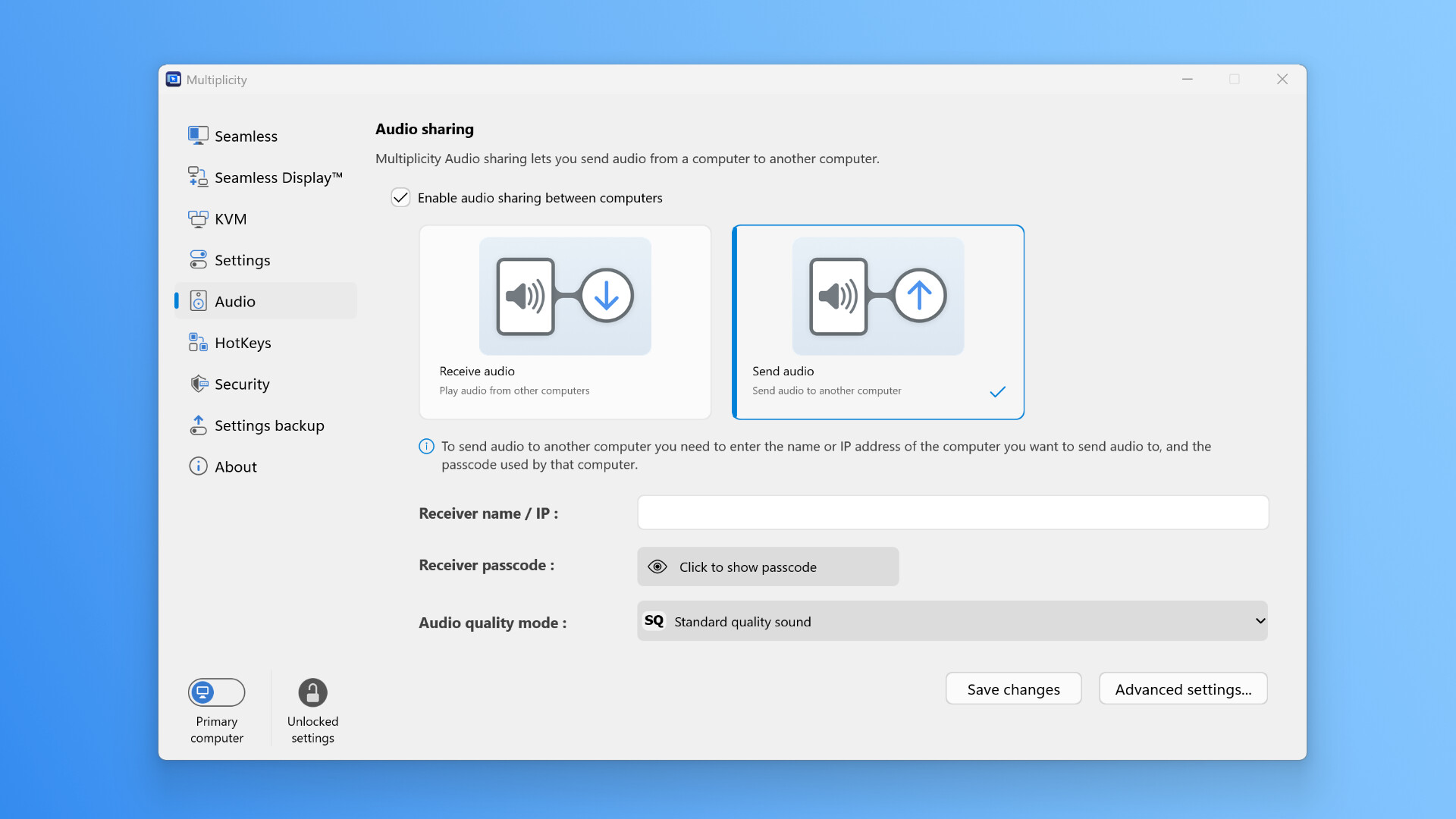The width and height of the screenshot is (1456, 819).
Task: Click the KVM monitor icon
Action: coord(198,218)
